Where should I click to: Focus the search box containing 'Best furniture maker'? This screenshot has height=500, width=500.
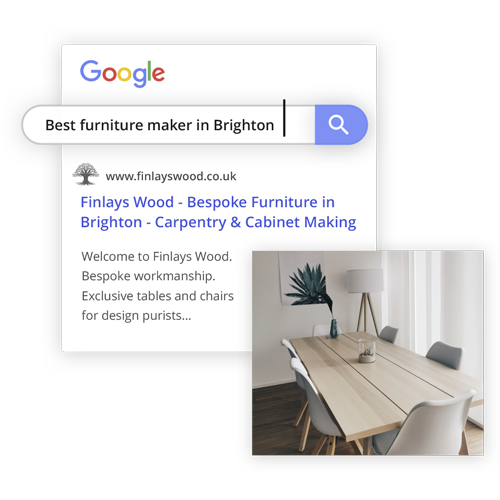pos(169,125)
